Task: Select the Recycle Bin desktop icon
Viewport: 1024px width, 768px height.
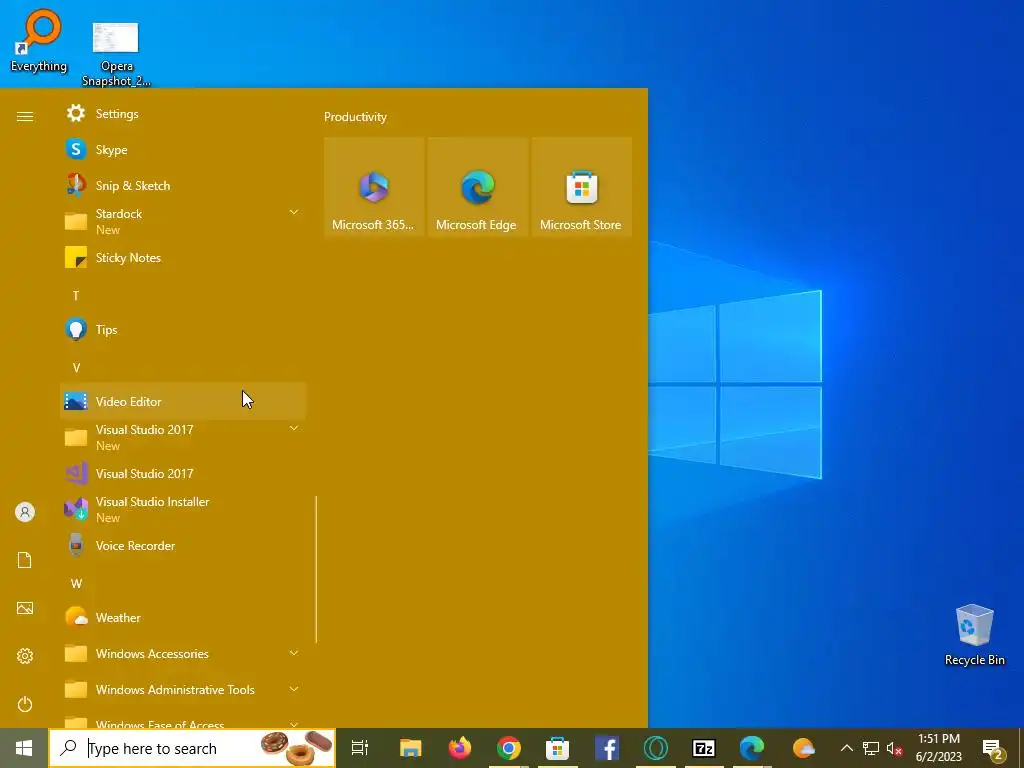Action: coord(974,635)
